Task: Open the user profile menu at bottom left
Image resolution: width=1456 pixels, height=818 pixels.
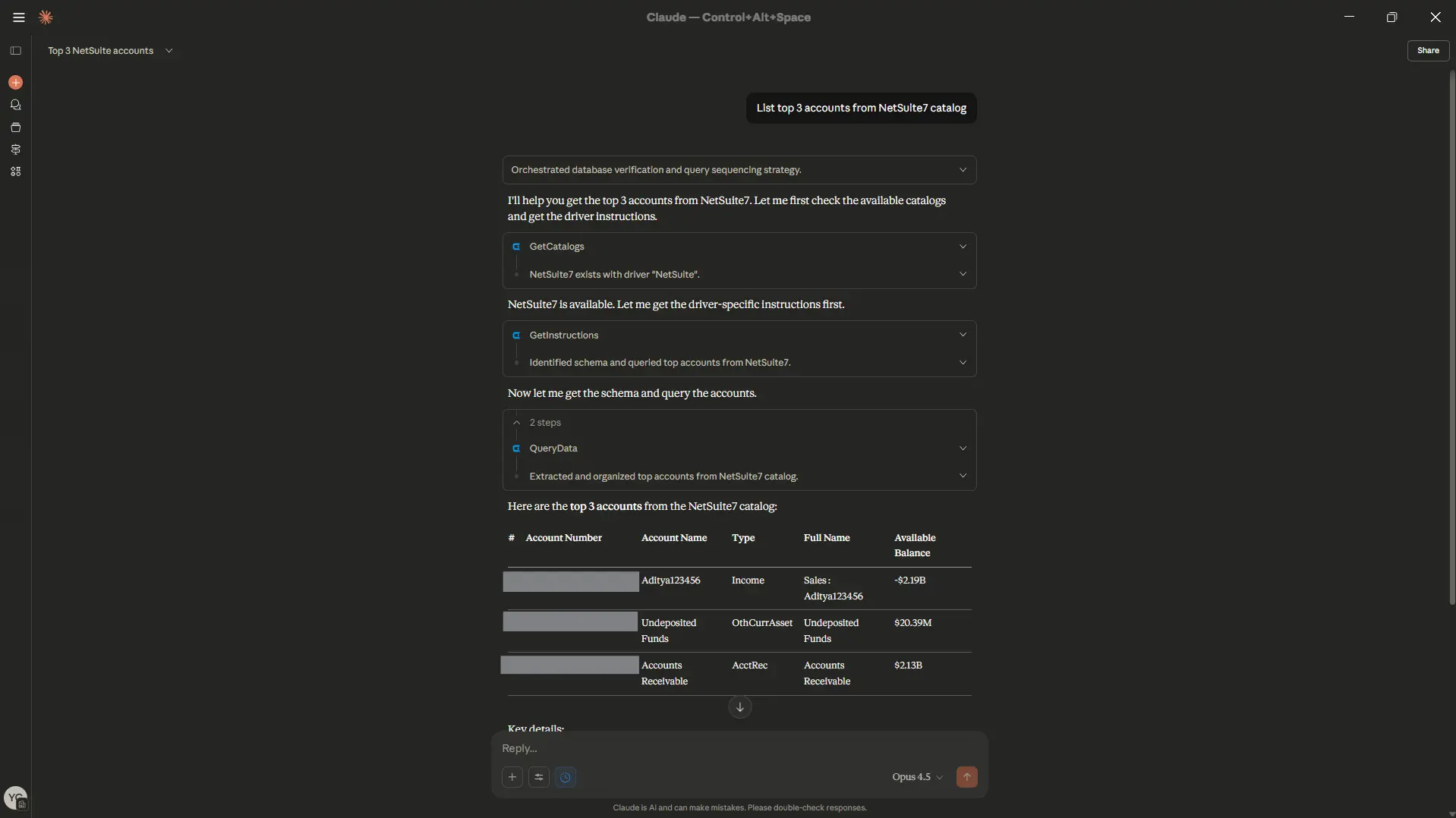Action: (15, 798)
